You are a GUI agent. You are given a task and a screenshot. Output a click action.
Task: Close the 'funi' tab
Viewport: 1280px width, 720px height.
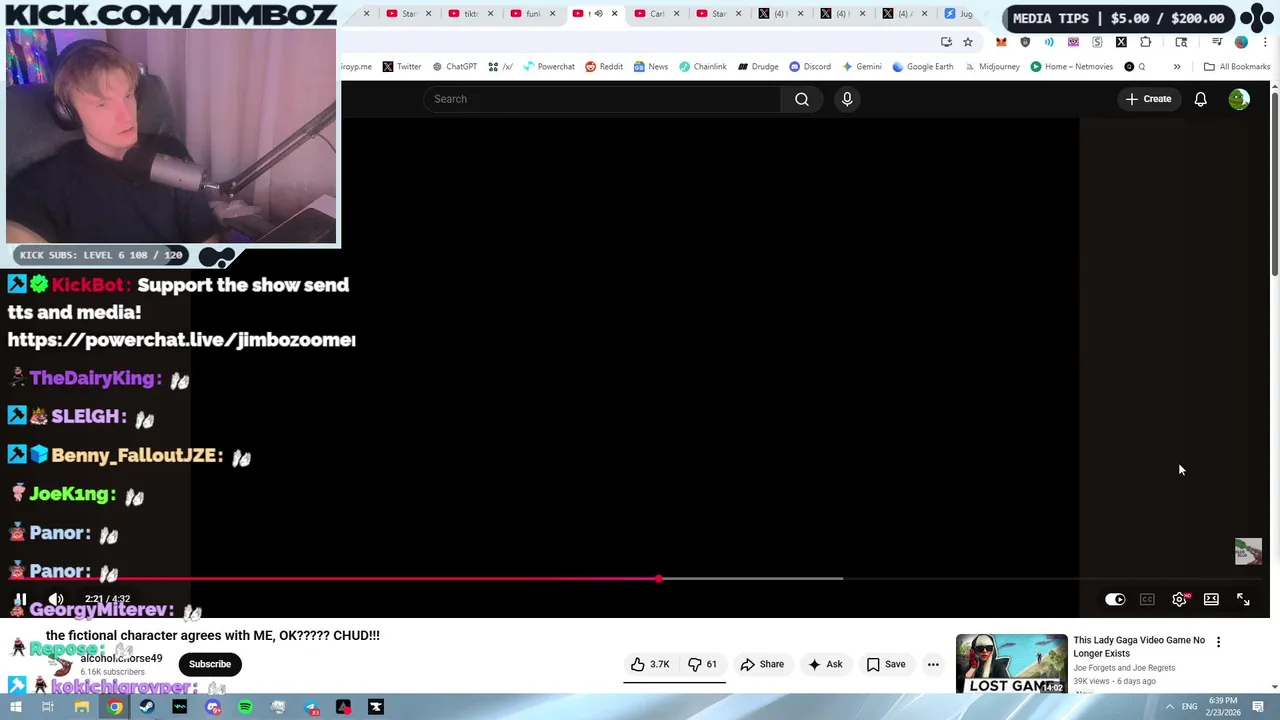tap(552, 14)
